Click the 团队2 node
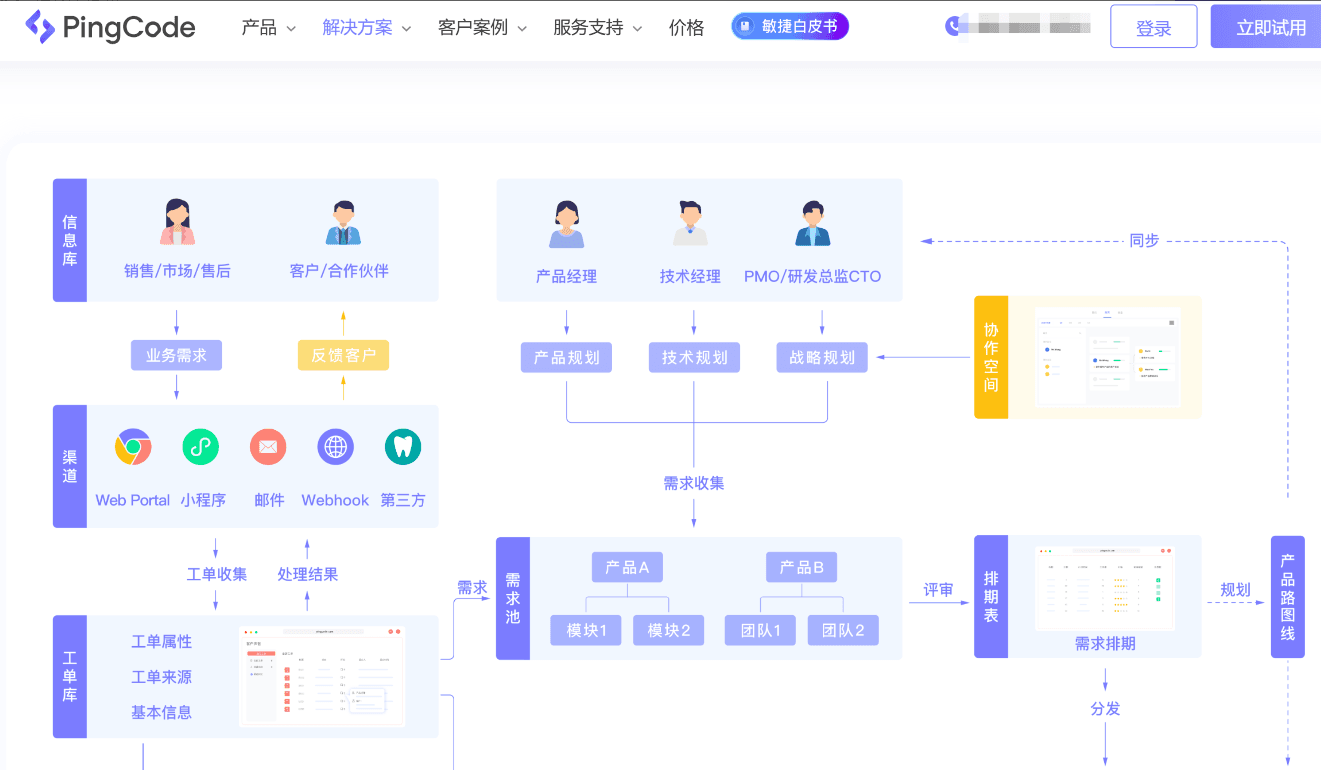Screen dimensions: 1321x770 tap(843, 630)
